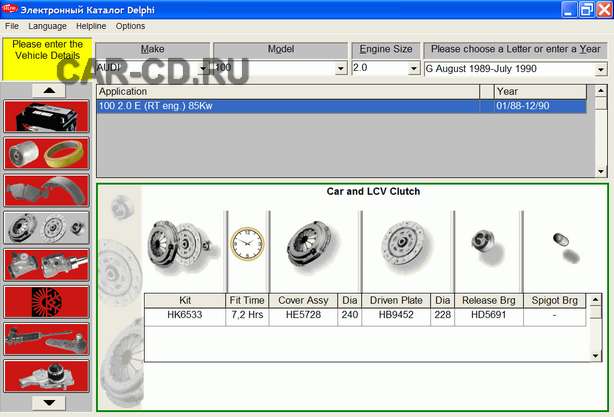Click driven plate diameter value 228
The width and height of the screenshot is (614, 417).
coord(442,315)
